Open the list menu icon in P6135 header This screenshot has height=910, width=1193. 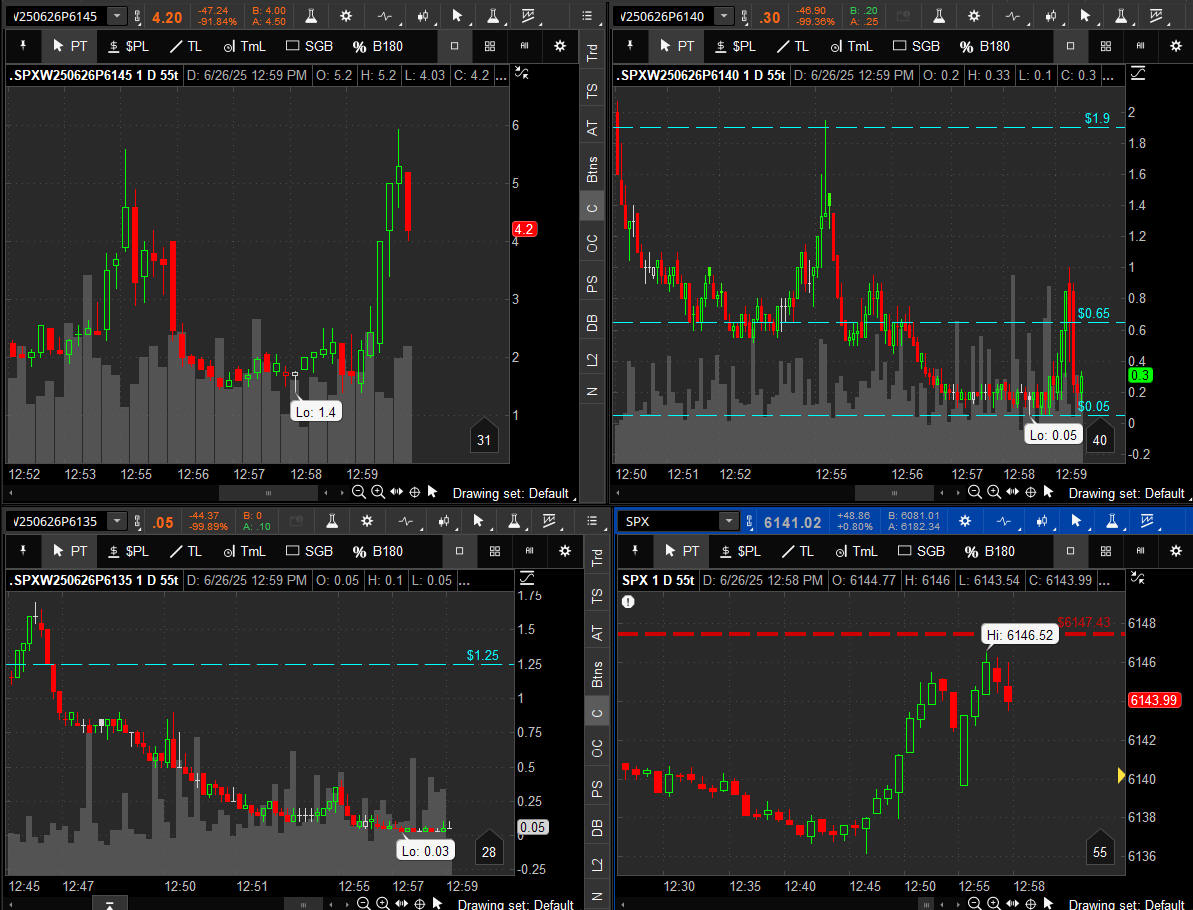pyautogui.click(x=592, y=521)
